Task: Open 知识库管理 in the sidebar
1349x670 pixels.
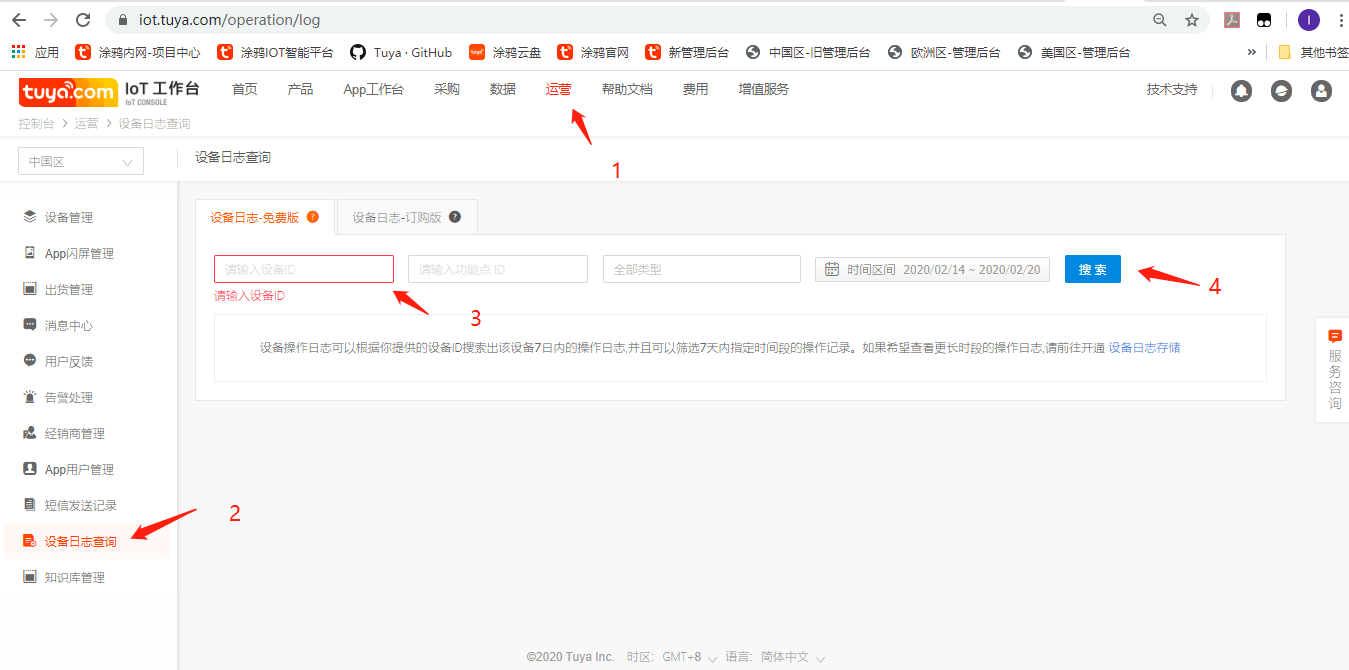Action: coord(75,577)
